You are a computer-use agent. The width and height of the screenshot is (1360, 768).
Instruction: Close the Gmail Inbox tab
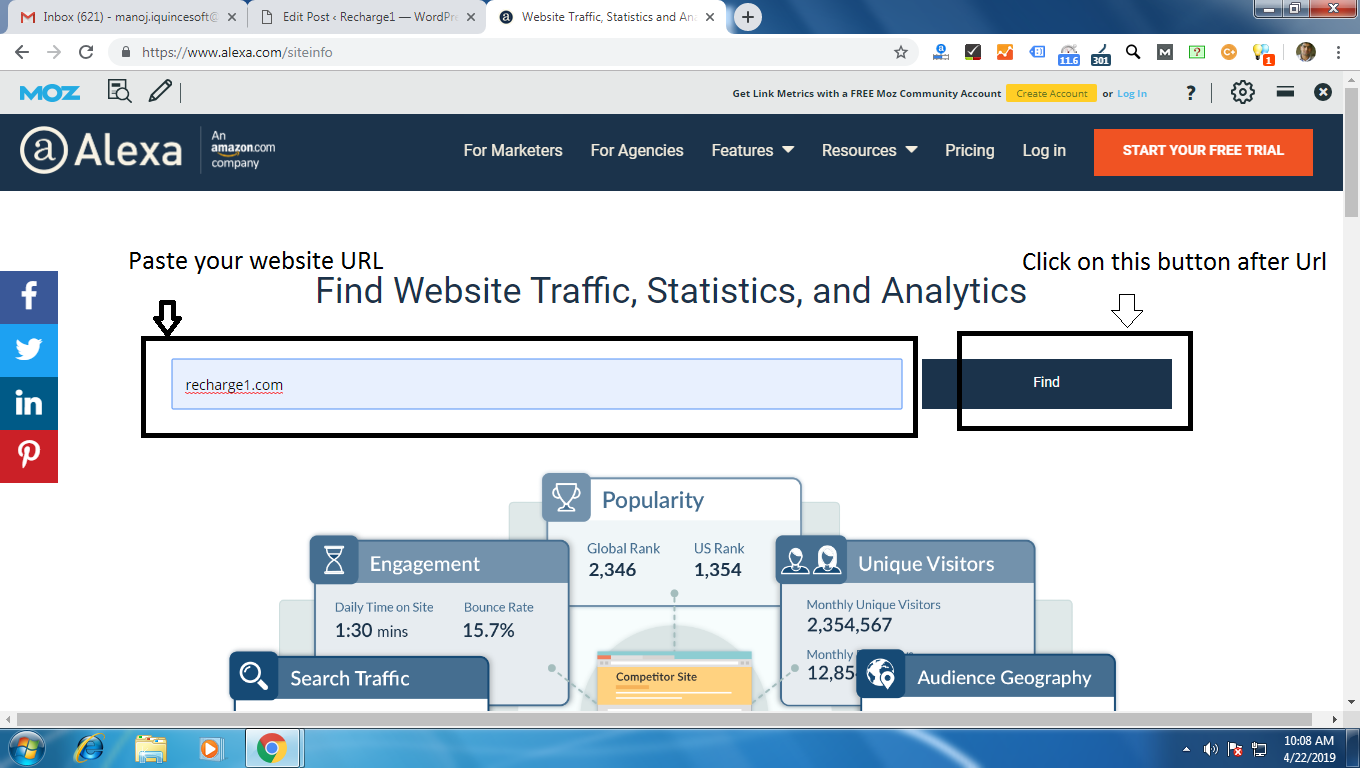click(x=231, y=17)
